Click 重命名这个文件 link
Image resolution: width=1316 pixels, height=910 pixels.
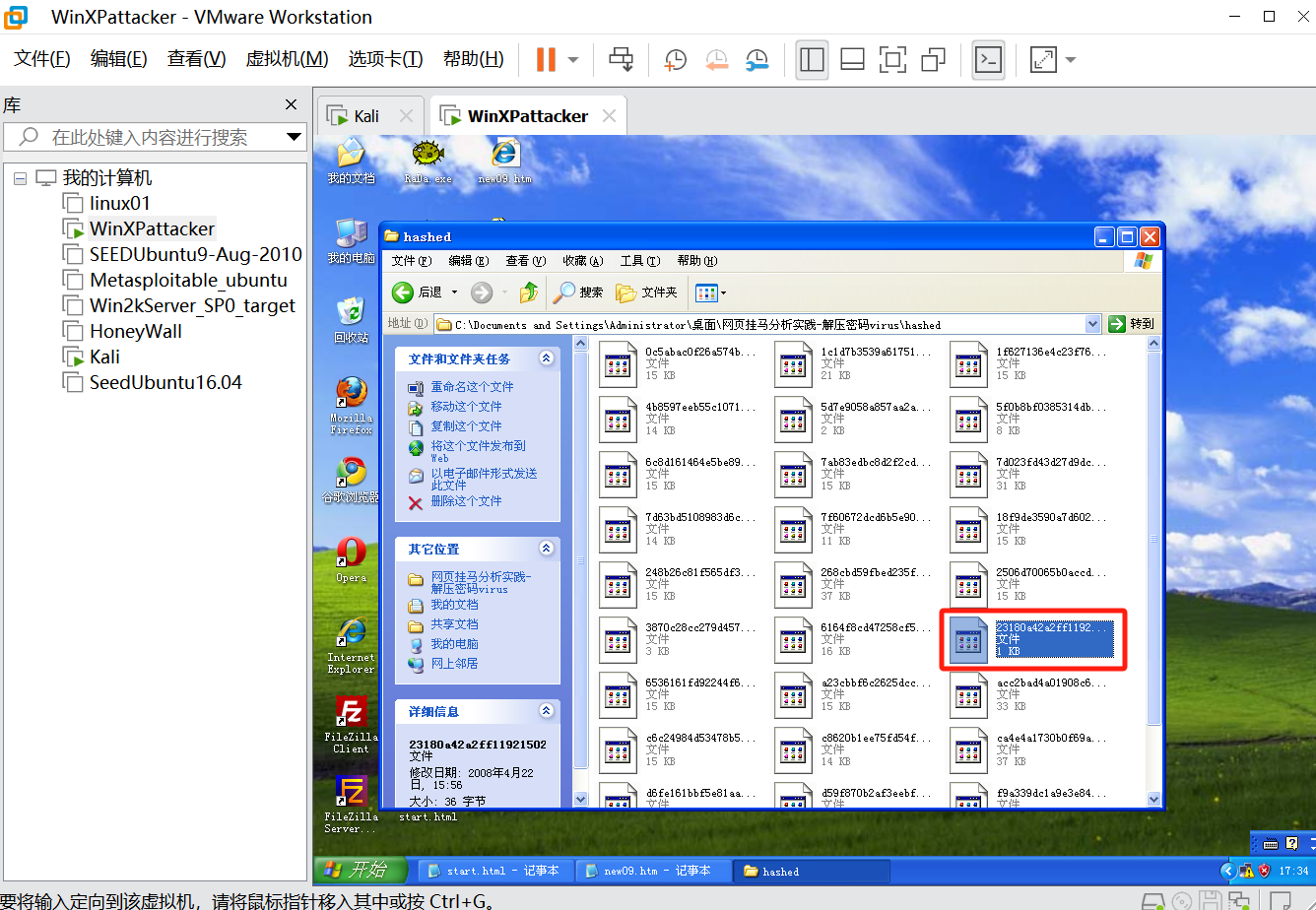(x=472, y=387)
